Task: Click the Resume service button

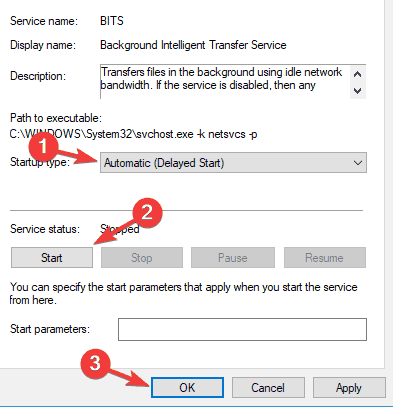Action: pos(325,257)
